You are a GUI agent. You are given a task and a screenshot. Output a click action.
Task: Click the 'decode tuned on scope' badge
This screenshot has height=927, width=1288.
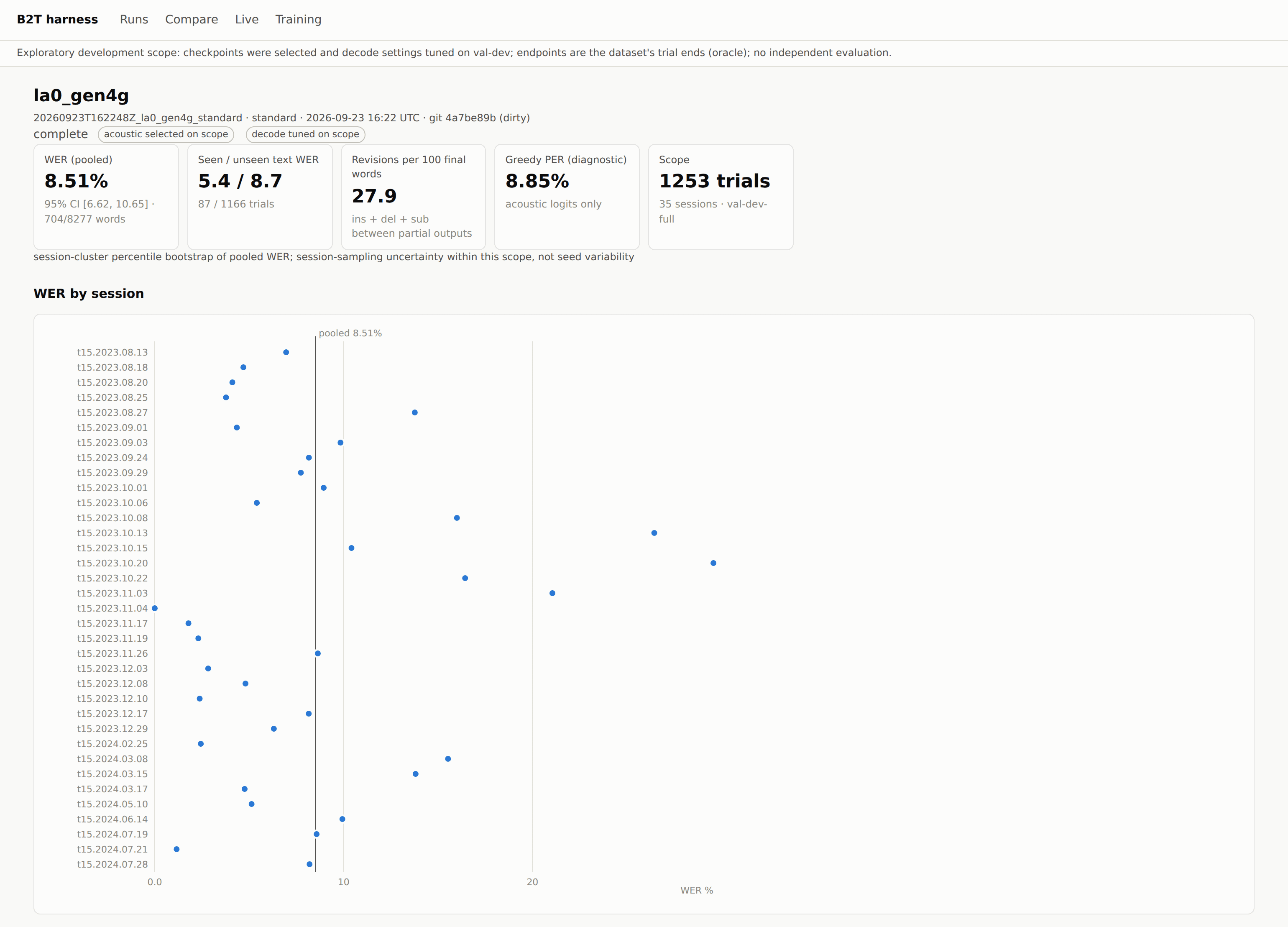(x=306, y=134)
